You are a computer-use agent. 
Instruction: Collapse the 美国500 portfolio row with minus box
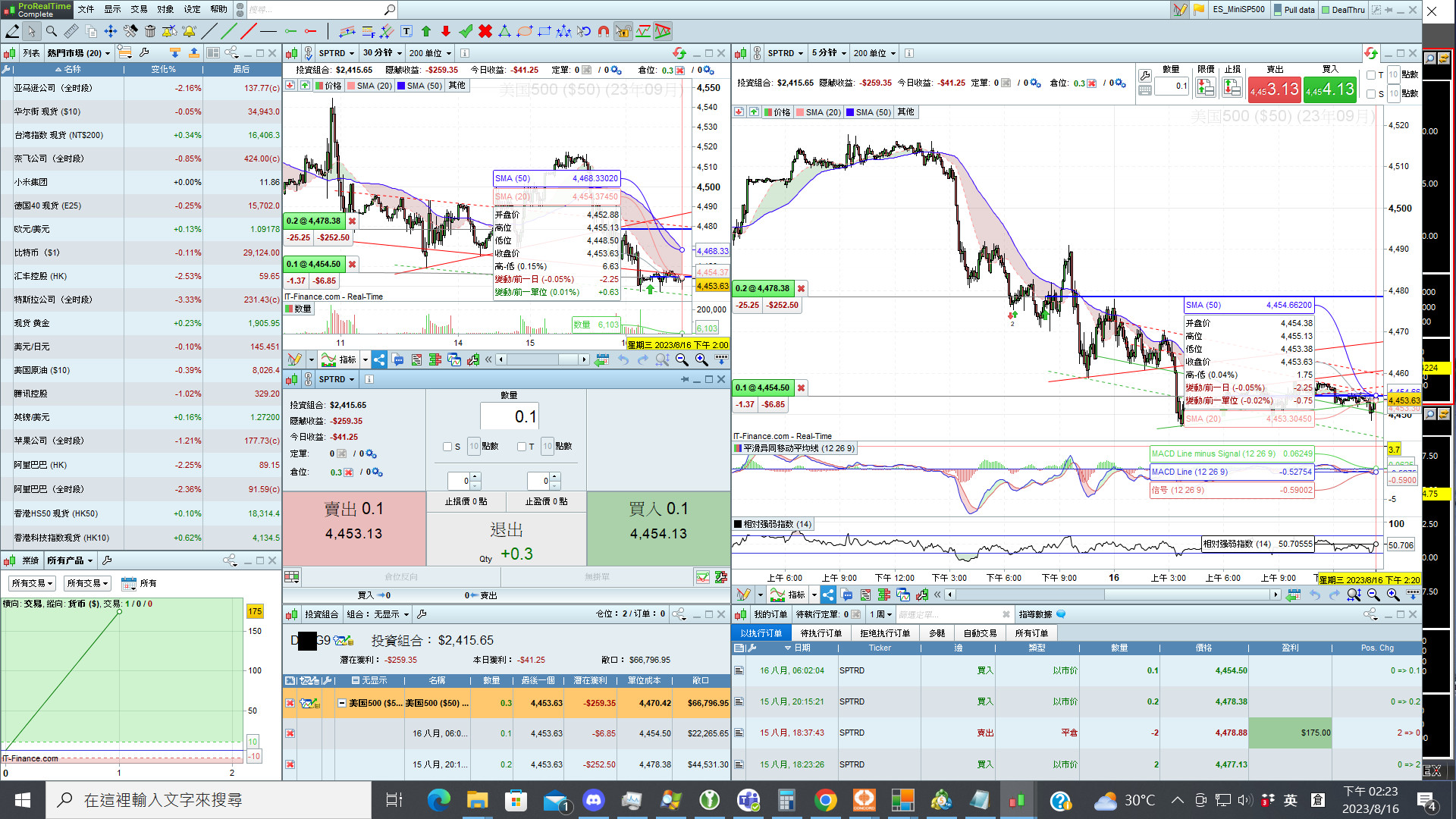coord(342,703)
